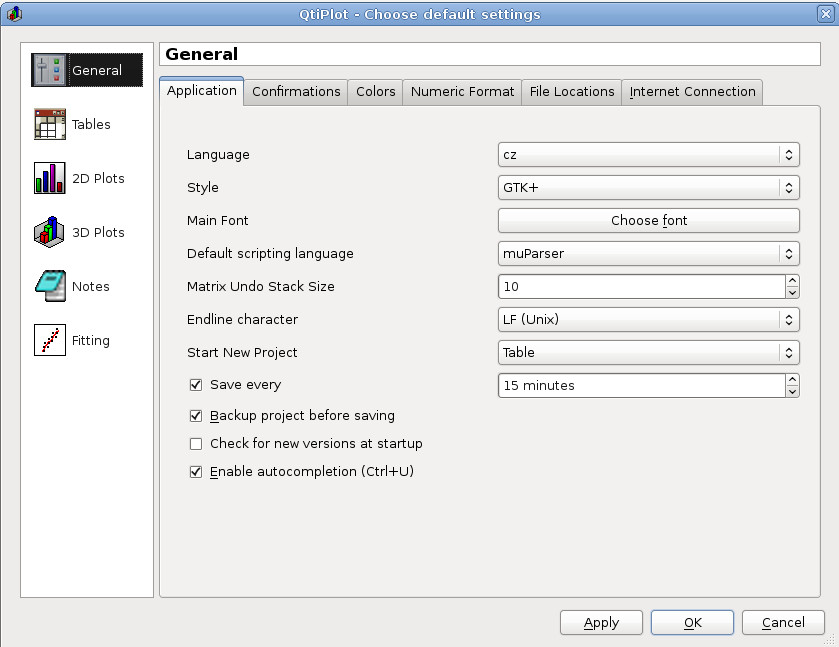The height and width of the screenshot is (647, 839).
Task: Decrease Matrix Undo Stack Size with down arrow
Action: click(x=792, y=293)
